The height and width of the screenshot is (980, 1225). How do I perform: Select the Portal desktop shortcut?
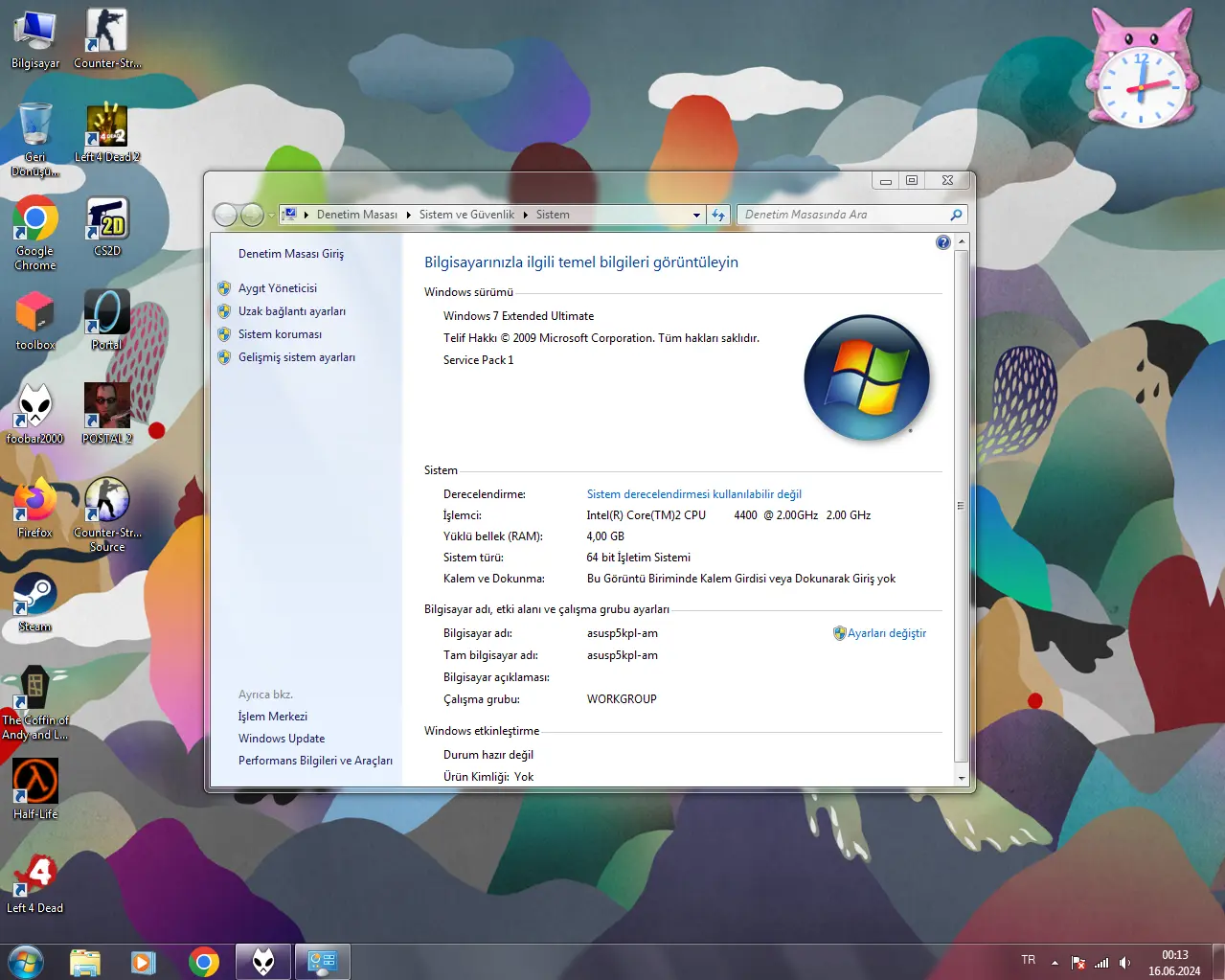click(x=107, y=321)
